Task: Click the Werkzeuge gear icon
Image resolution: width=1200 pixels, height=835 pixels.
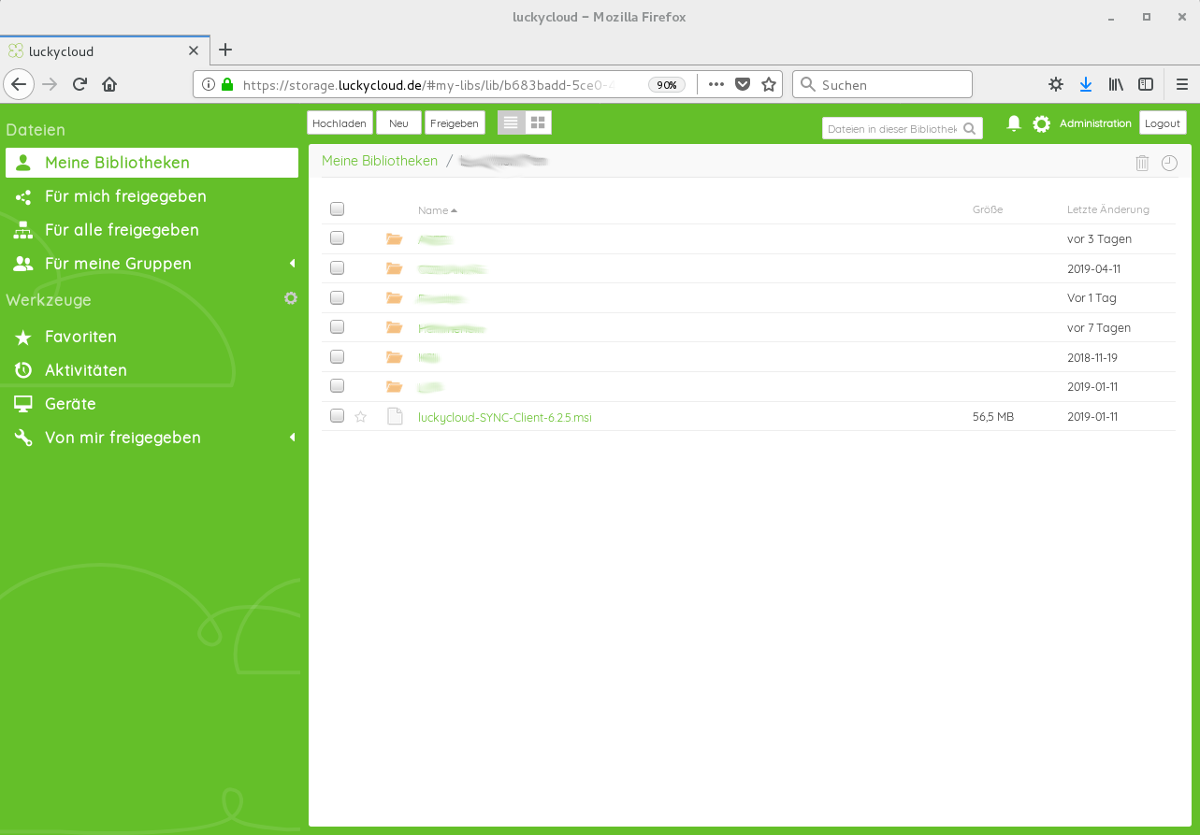Action: (290, 298)
